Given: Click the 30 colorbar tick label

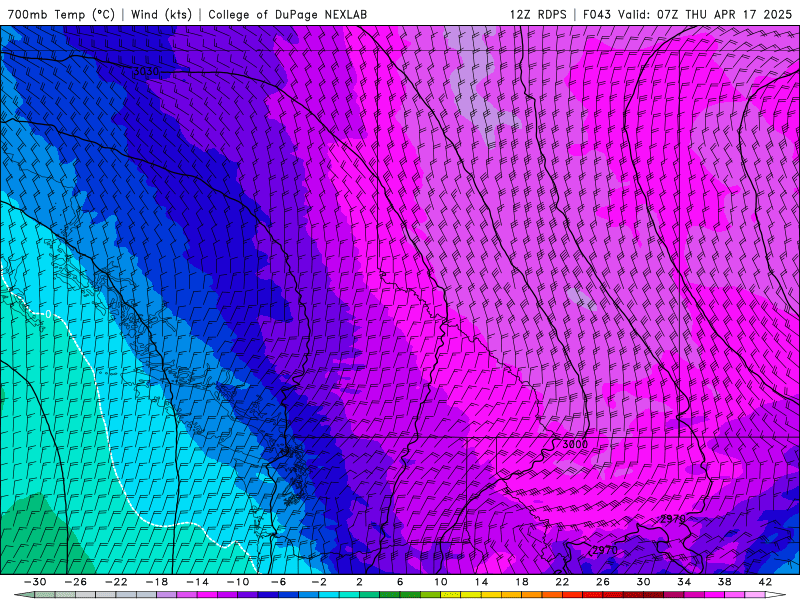Looking at the screenshot, I should pyautogui.click(x=643, y=582).
